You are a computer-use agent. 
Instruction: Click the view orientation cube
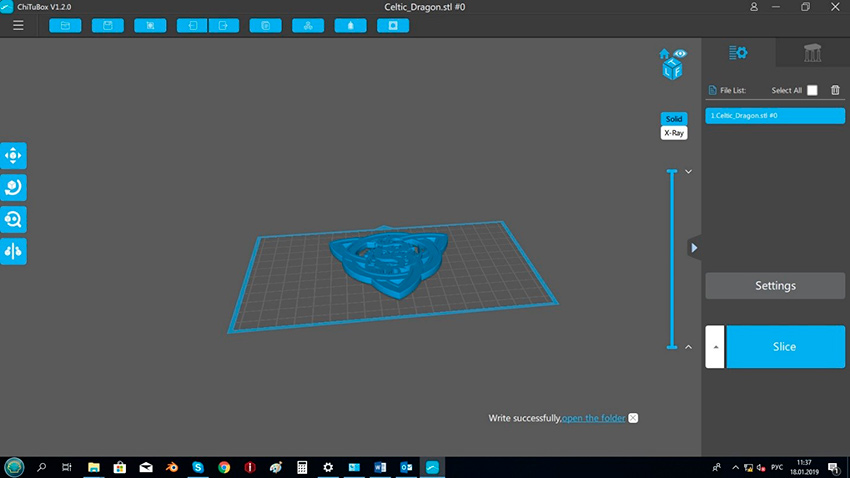[671, 66]
